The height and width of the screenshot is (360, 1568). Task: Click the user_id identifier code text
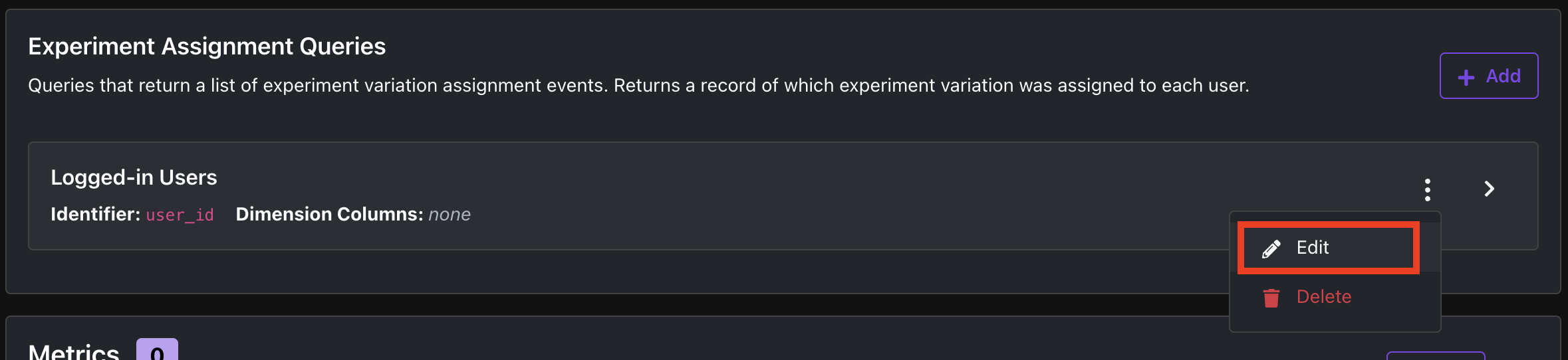180,215
